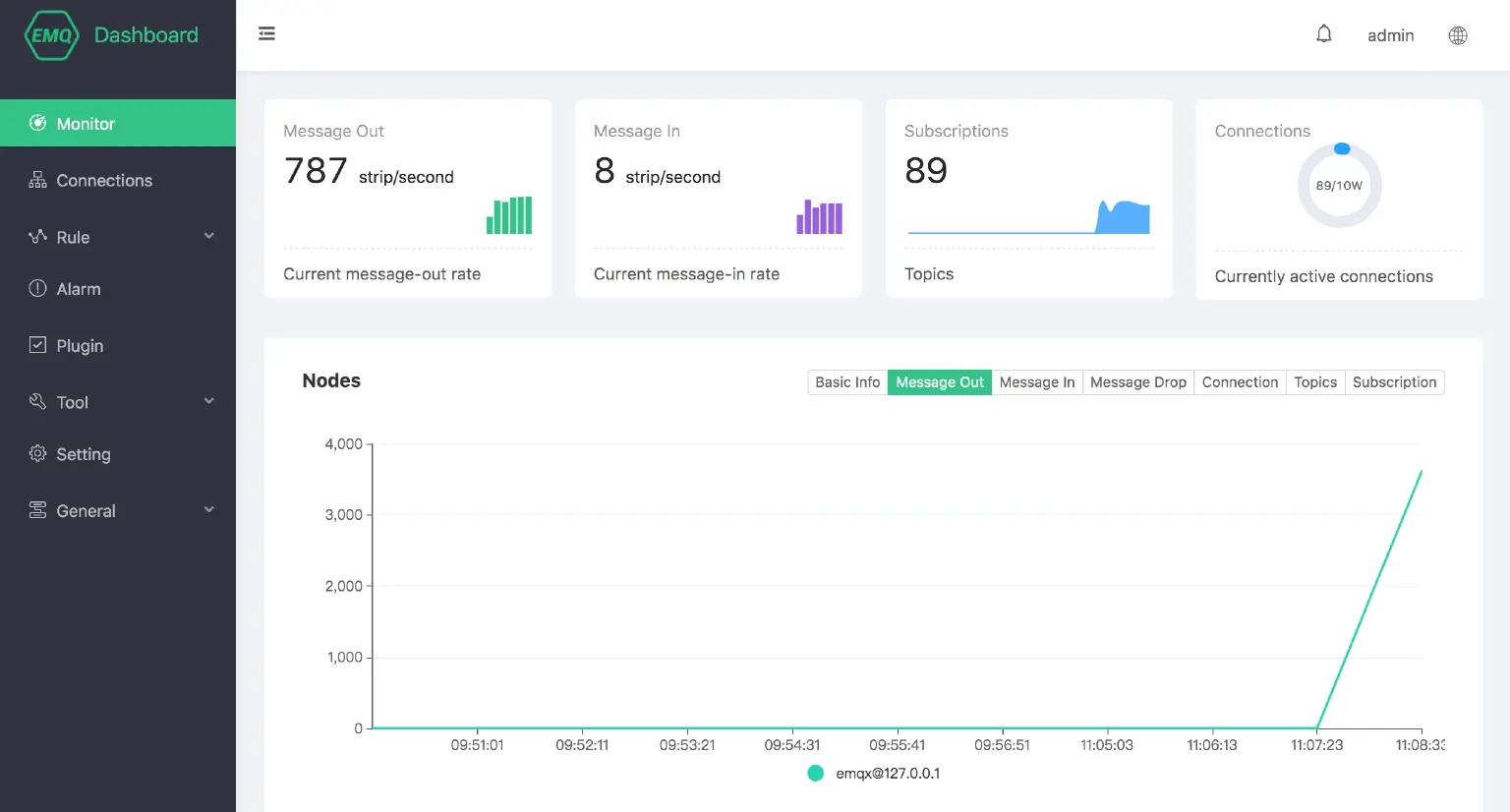Image resolution: width=1510 pixels, height=812 pixels.
Task: Expand the Rule submenu chevron
Action: 208,236
